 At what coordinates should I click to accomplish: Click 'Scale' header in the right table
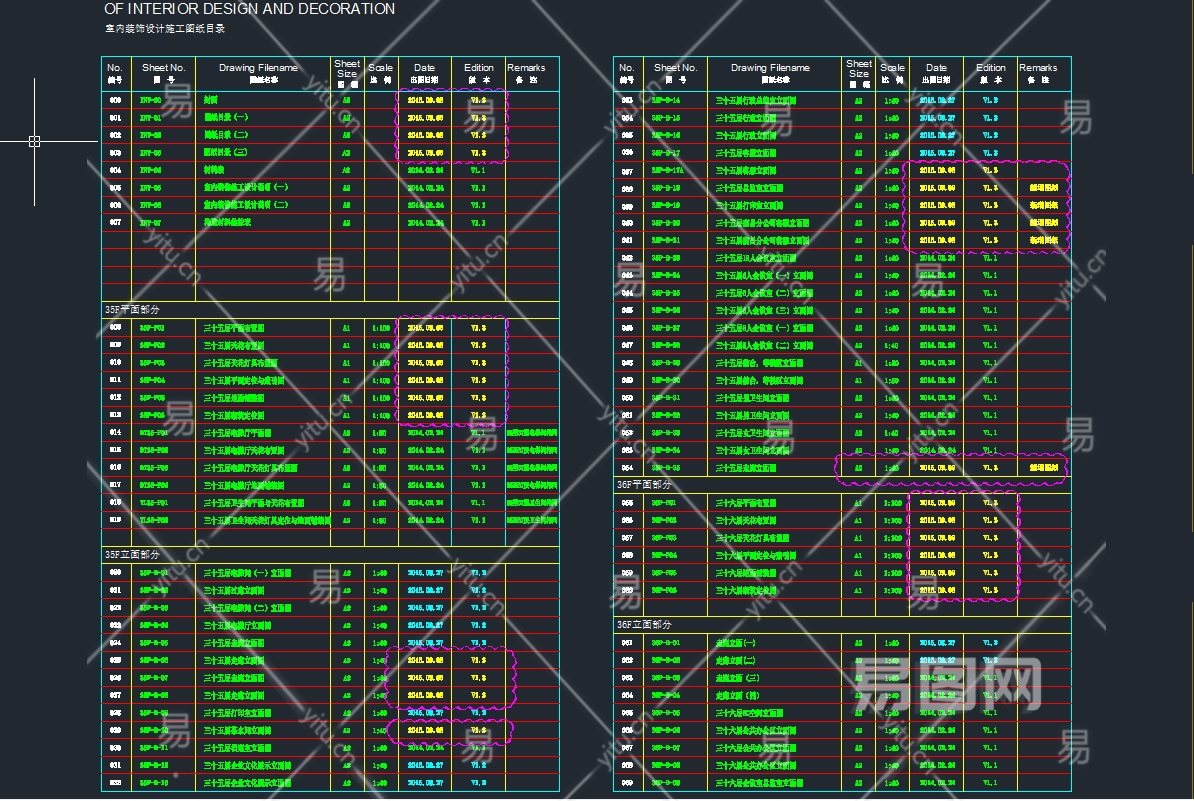click(892, 73)
